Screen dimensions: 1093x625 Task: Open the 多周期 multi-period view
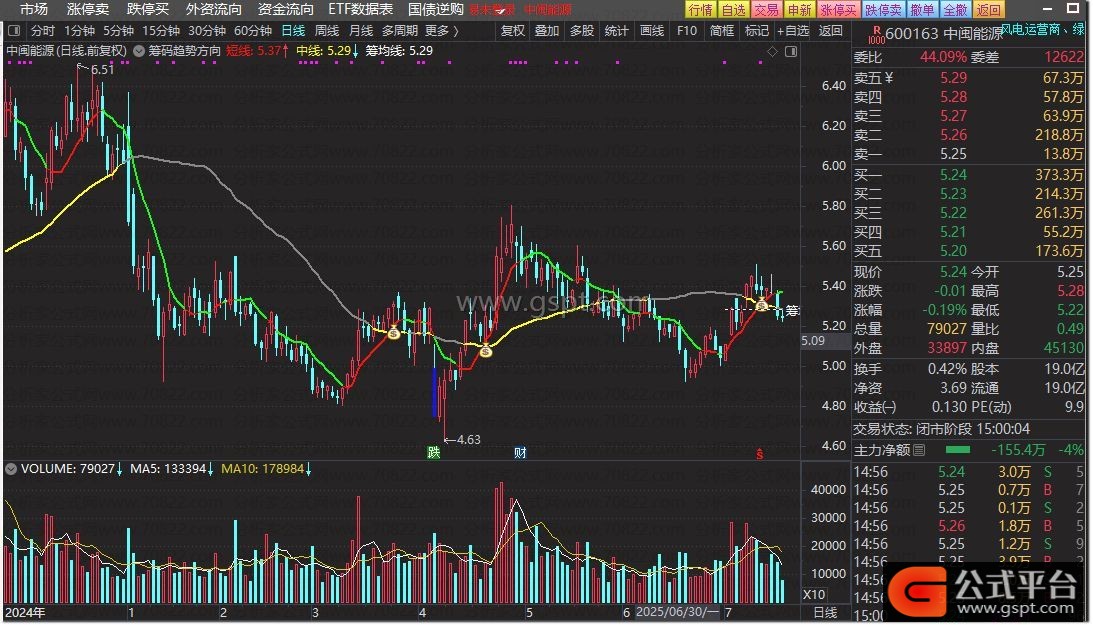[x=399, y=31]
